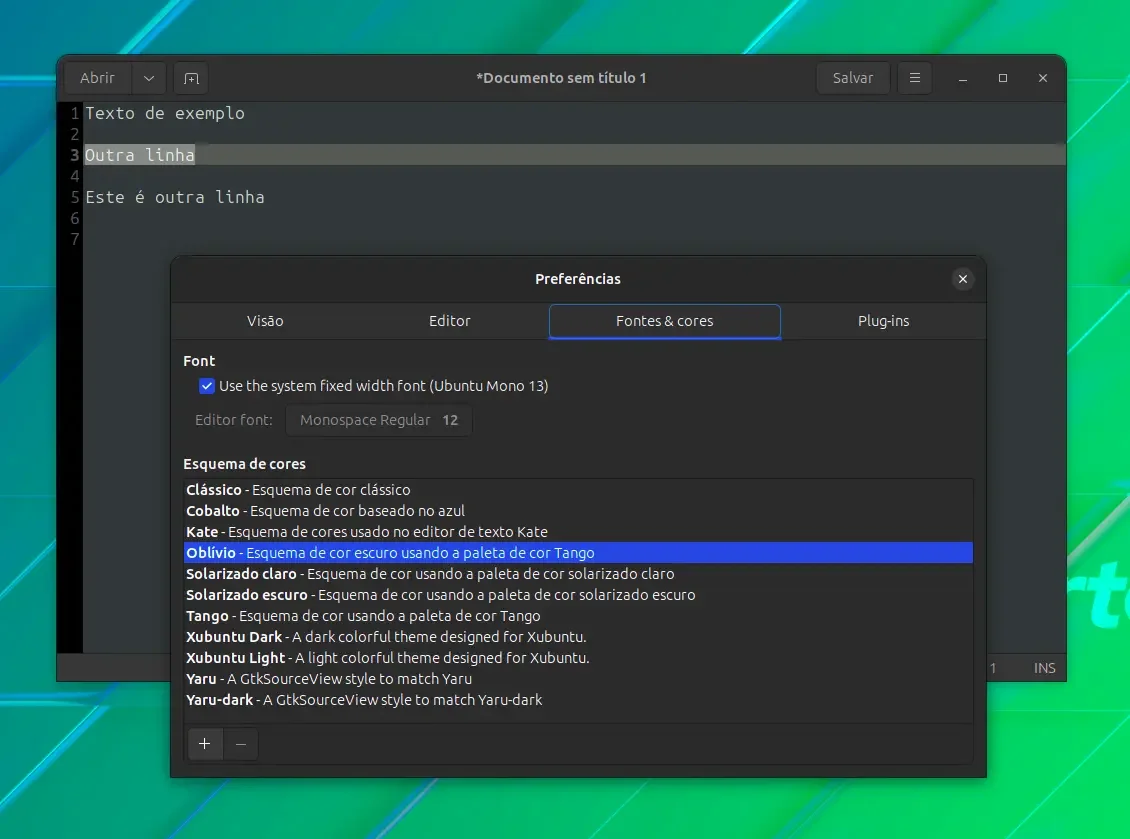The image size is (1130, 839).
Task: Close the document window
Action: coord(1043,78)
